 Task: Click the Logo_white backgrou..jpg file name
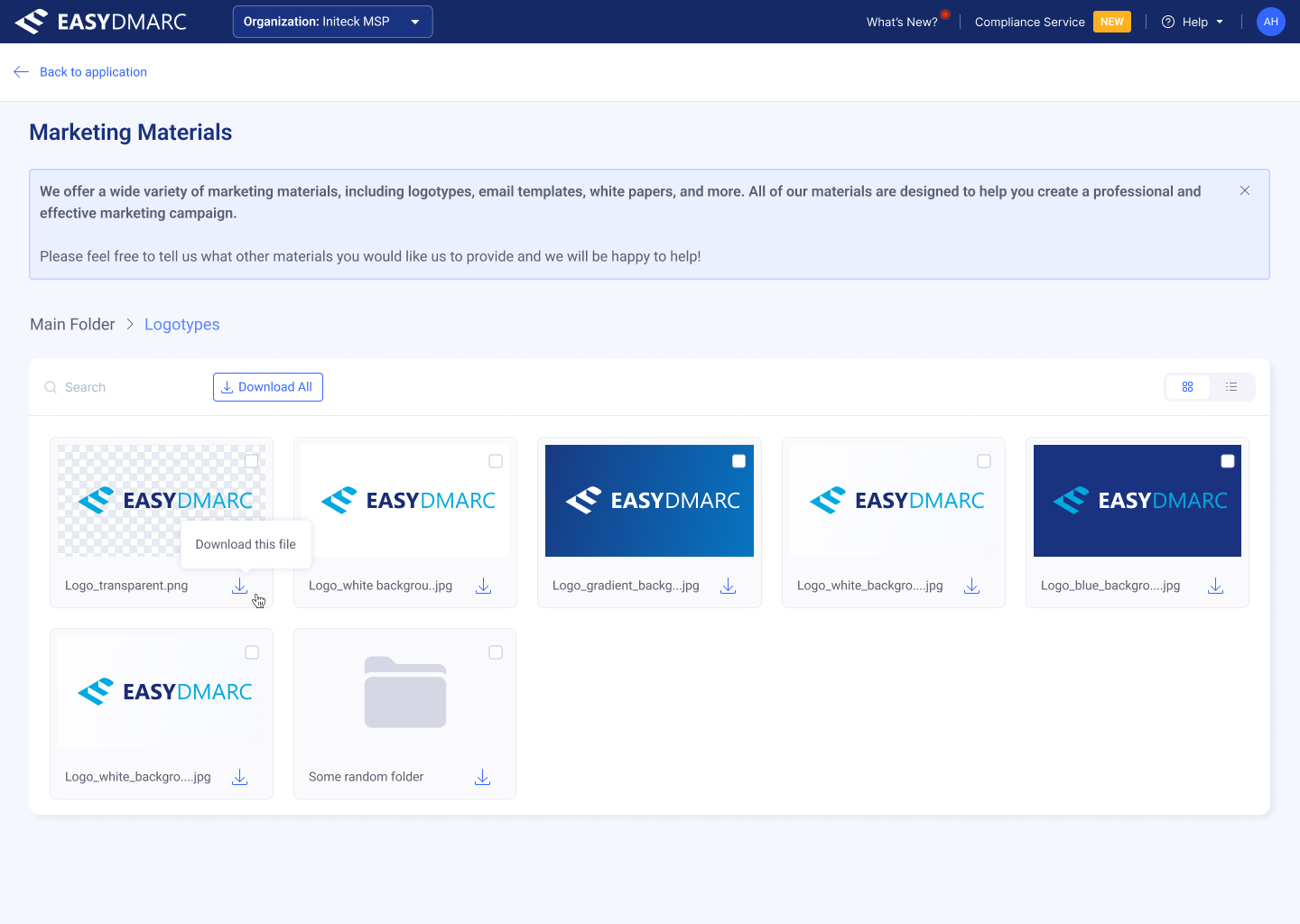[380, 586]
